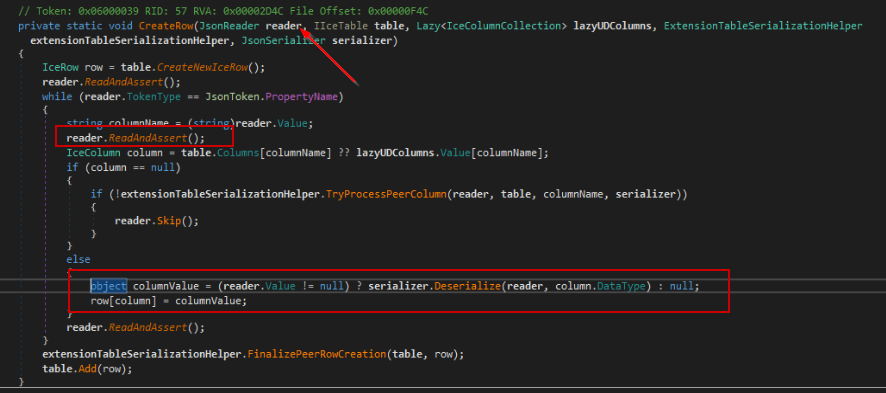Click the CreateRow method name
This screenshot has height=393, width=886.
pos(166,25)
